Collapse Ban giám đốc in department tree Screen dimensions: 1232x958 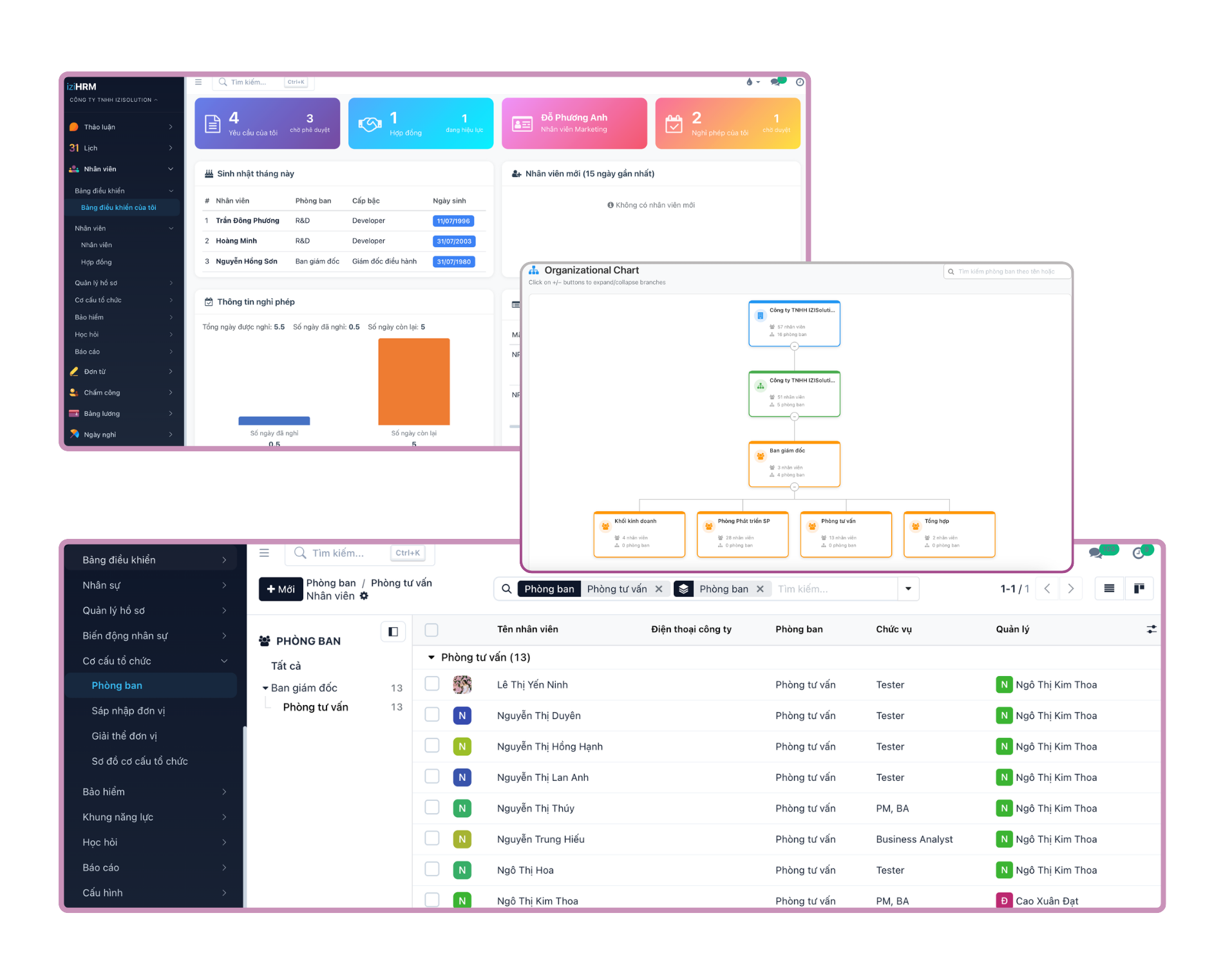coord(265,688)
